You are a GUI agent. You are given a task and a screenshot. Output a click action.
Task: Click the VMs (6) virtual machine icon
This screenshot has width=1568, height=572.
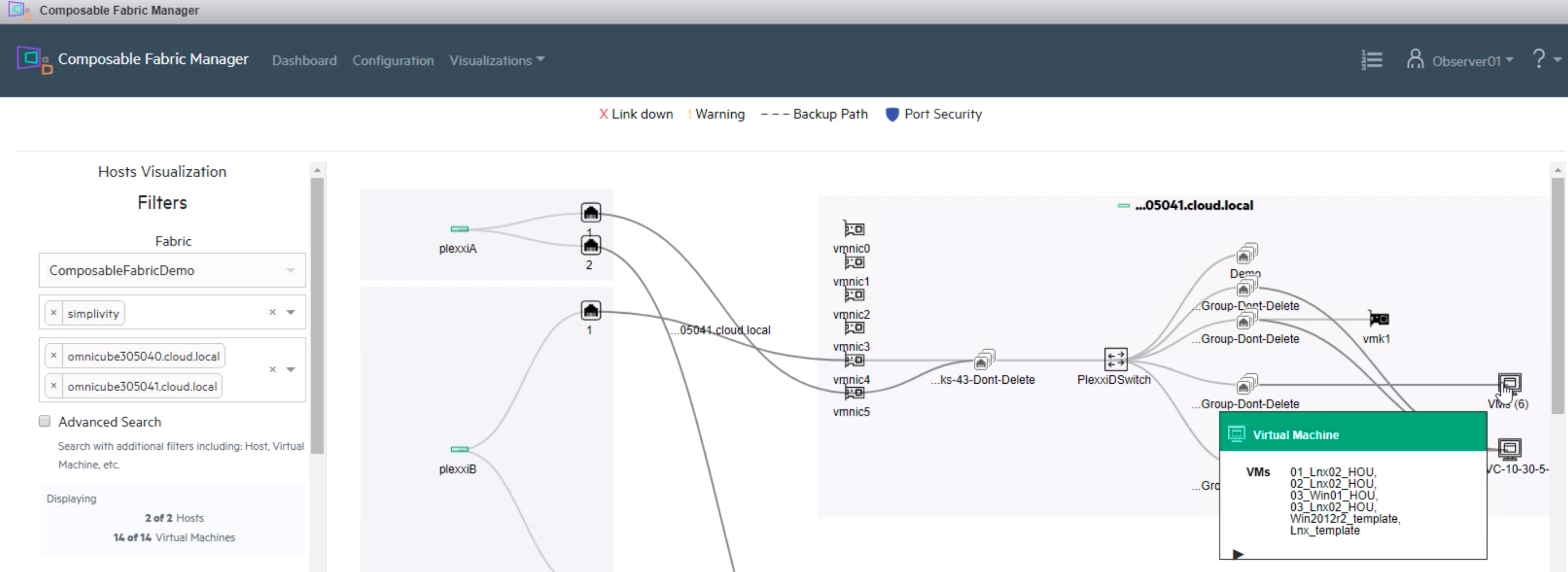(1509, 383)
